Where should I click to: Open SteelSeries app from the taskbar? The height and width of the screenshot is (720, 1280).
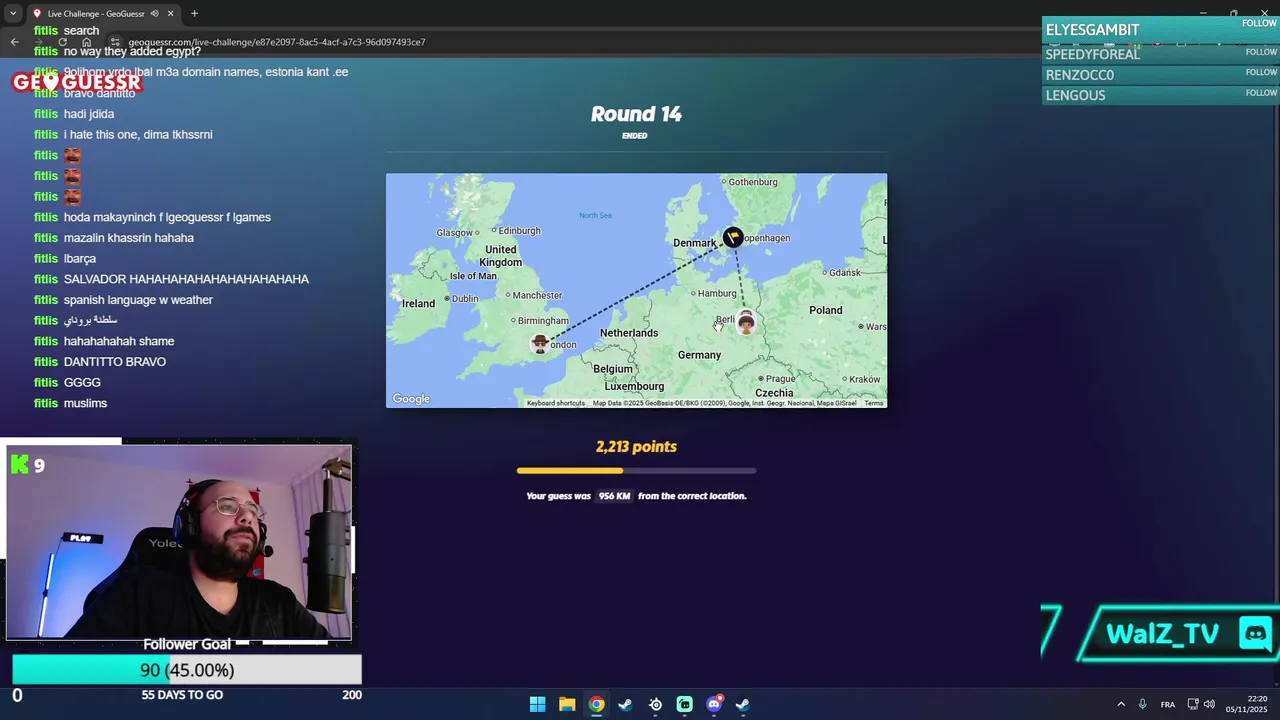655,704
